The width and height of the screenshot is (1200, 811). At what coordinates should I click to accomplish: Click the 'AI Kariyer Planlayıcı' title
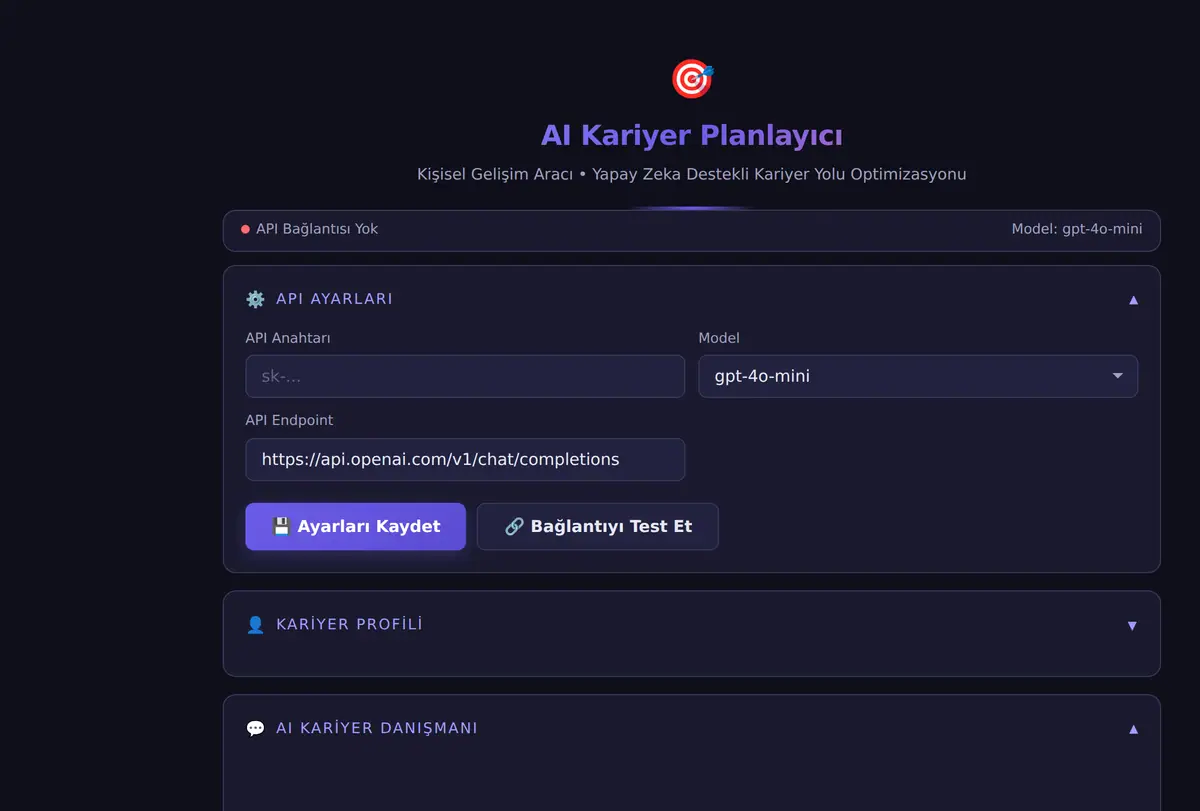(692, 135)
